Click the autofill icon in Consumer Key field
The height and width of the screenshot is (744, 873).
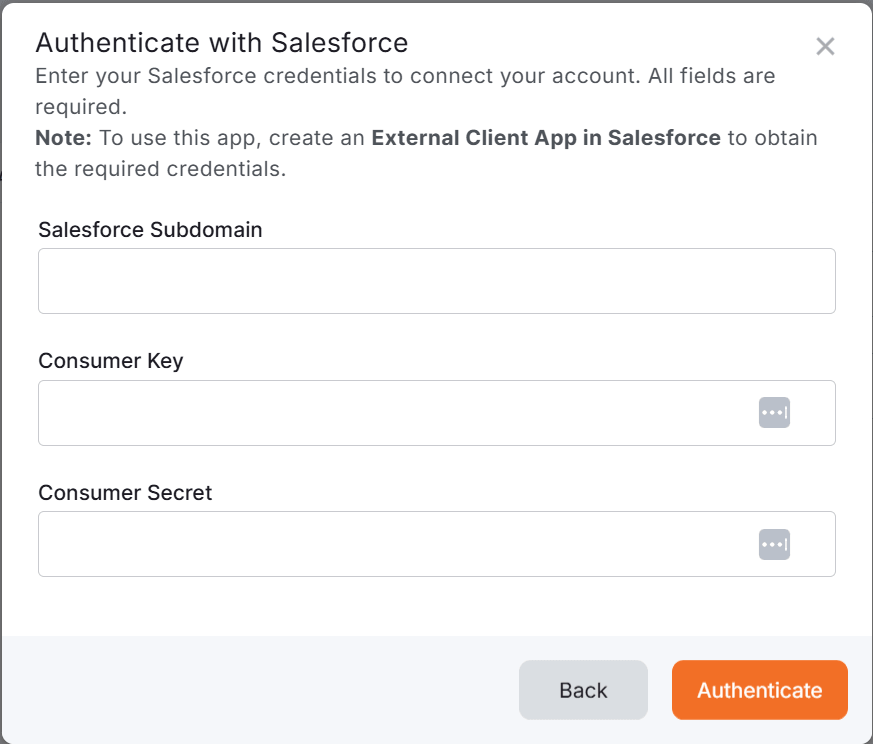774,412
